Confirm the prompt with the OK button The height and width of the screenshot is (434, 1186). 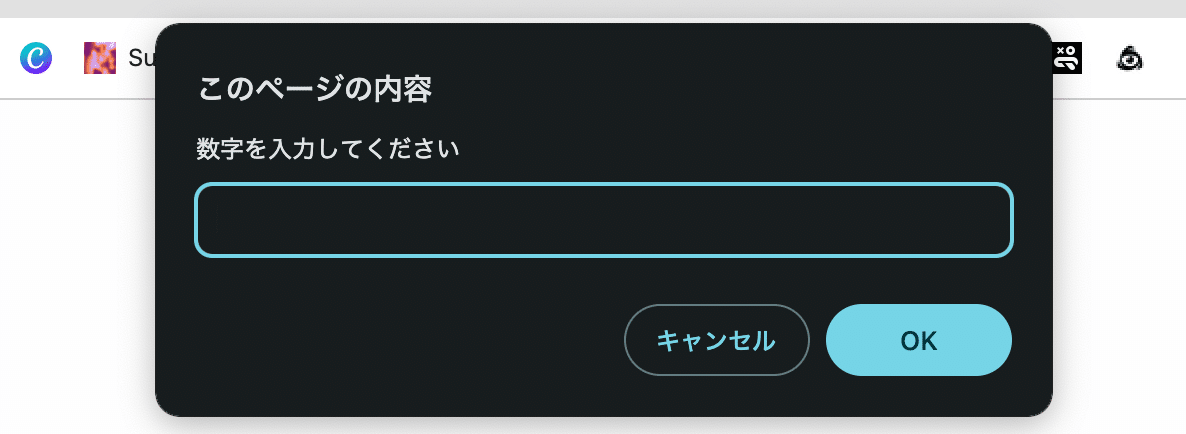pos(919,340)
